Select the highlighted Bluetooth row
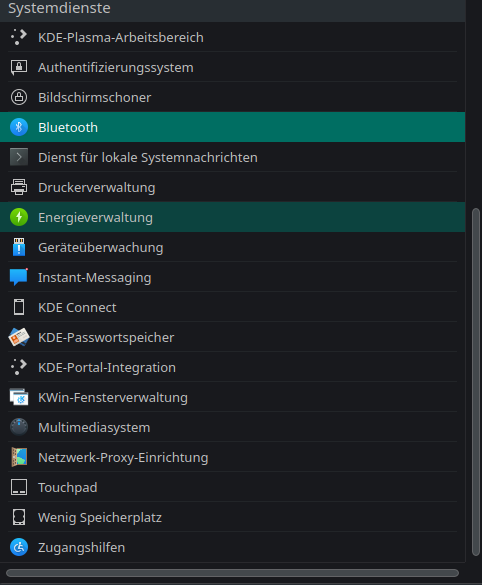The height and width of the screenshot is (585, 482). click(x=232, y=127)
